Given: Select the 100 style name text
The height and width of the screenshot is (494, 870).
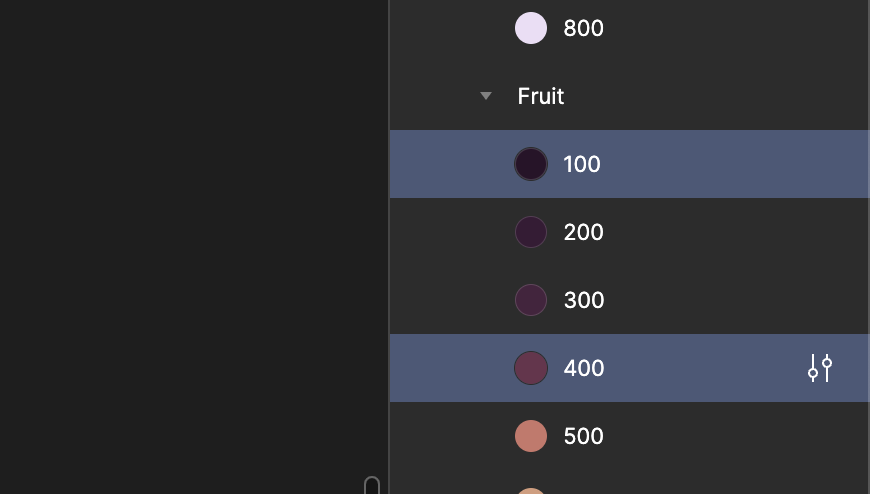Looking at the screenshot, I should pos(581,164).
